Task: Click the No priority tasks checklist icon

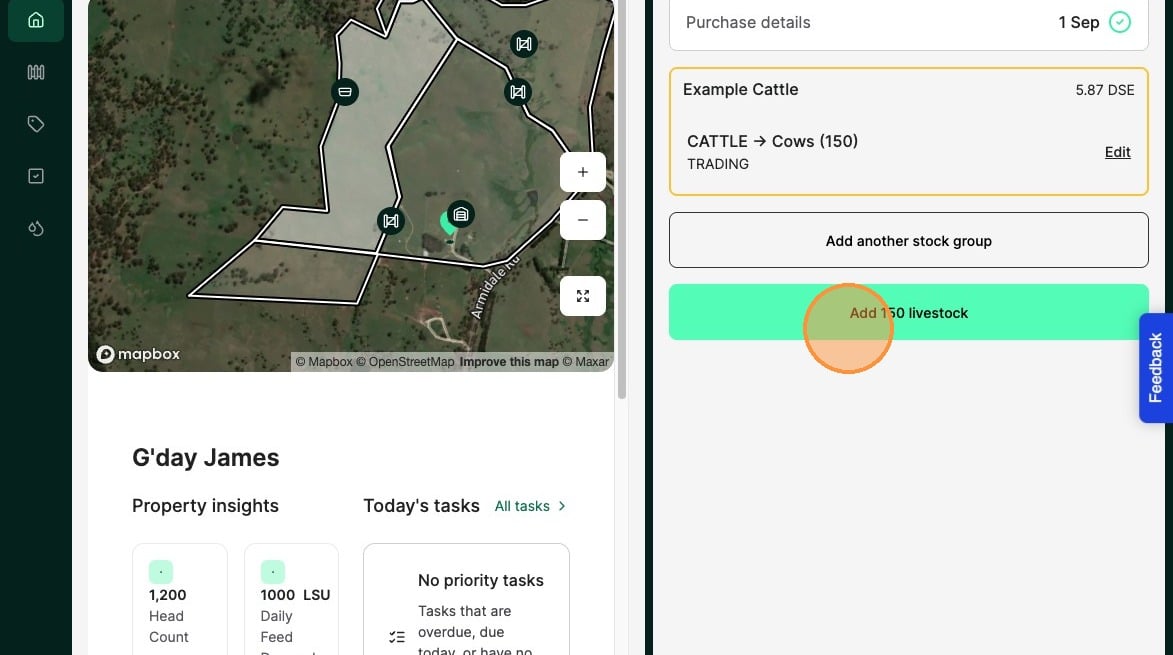Action: pyautogui.click(x=396, y=637)
